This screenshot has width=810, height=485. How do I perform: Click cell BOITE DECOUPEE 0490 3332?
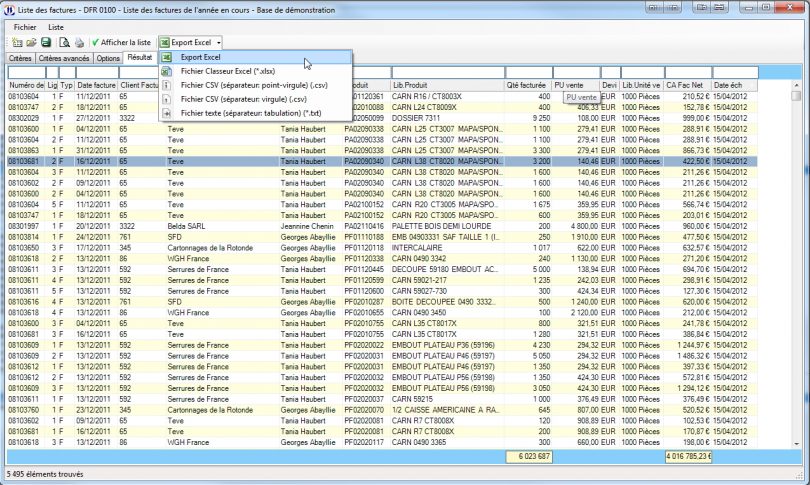[x=443, y=302]
